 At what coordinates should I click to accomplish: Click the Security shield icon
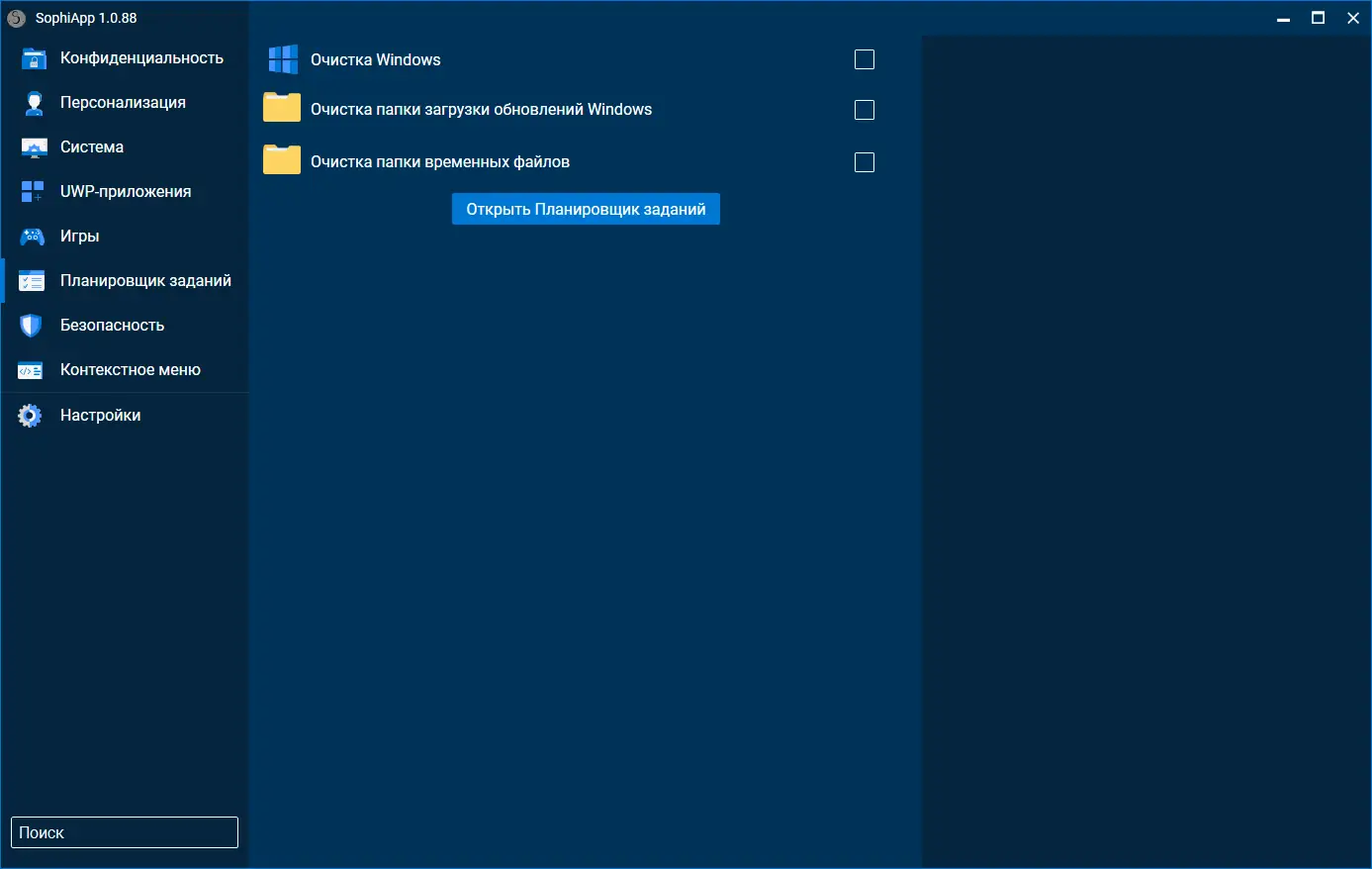tap(32, 326)
